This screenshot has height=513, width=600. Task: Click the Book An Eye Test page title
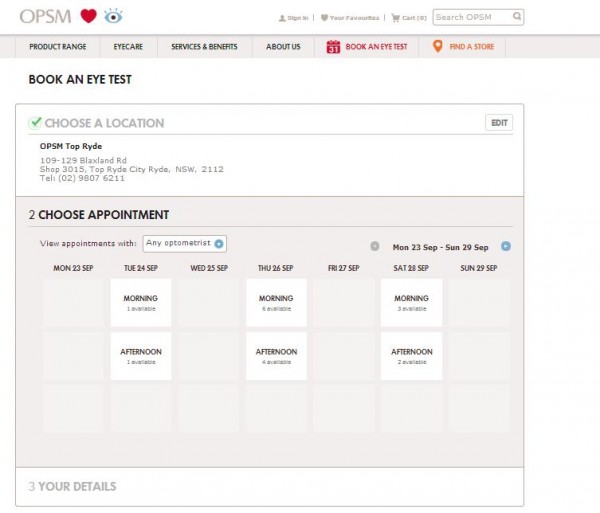tap(80, 79)
